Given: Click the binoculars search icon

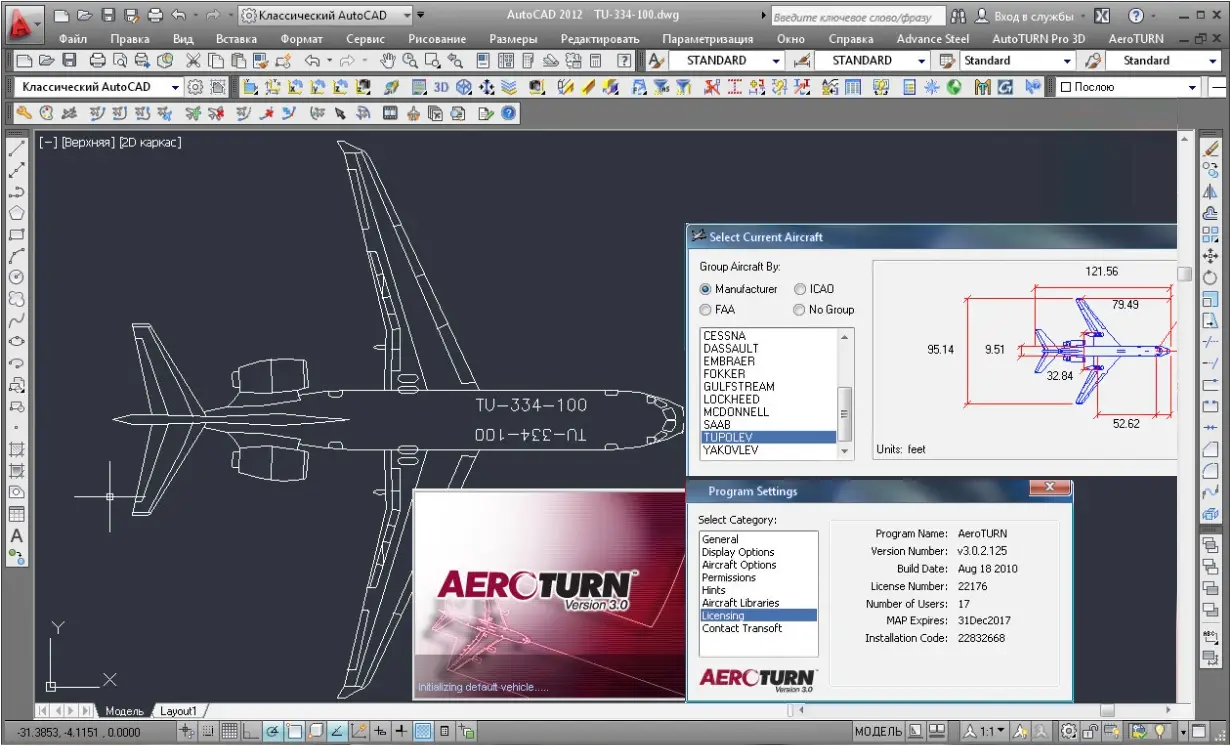Looking at the screenshot, I should [x=958, y=16].
